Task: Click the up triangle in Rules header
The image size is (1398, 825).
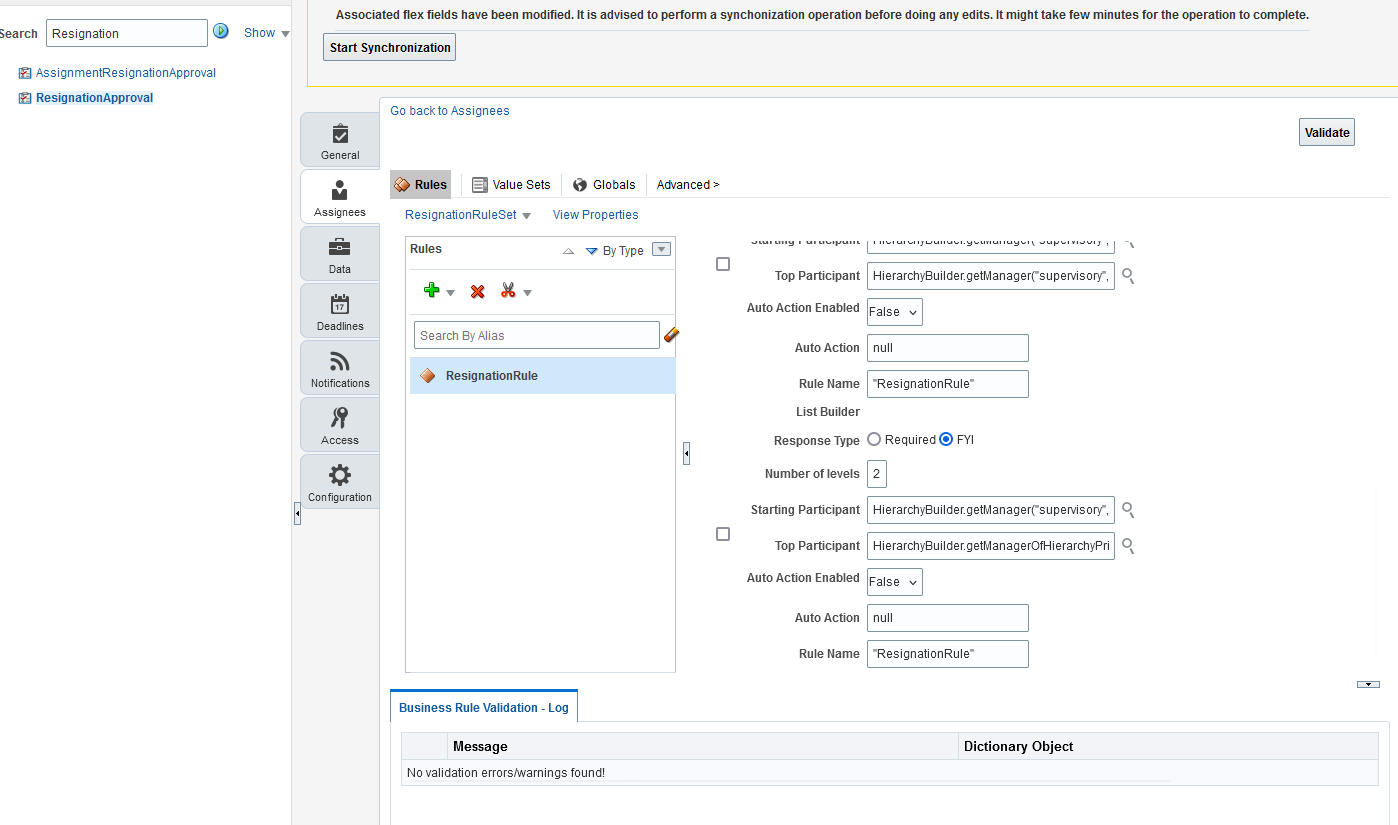Action: pyautogui.click(x=568, y=251)
